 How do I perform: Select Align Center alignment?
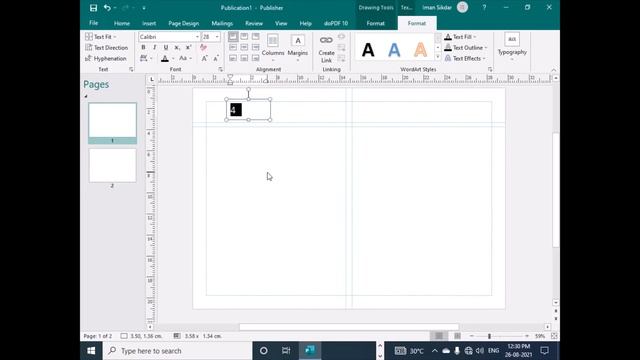coord(244,47)
